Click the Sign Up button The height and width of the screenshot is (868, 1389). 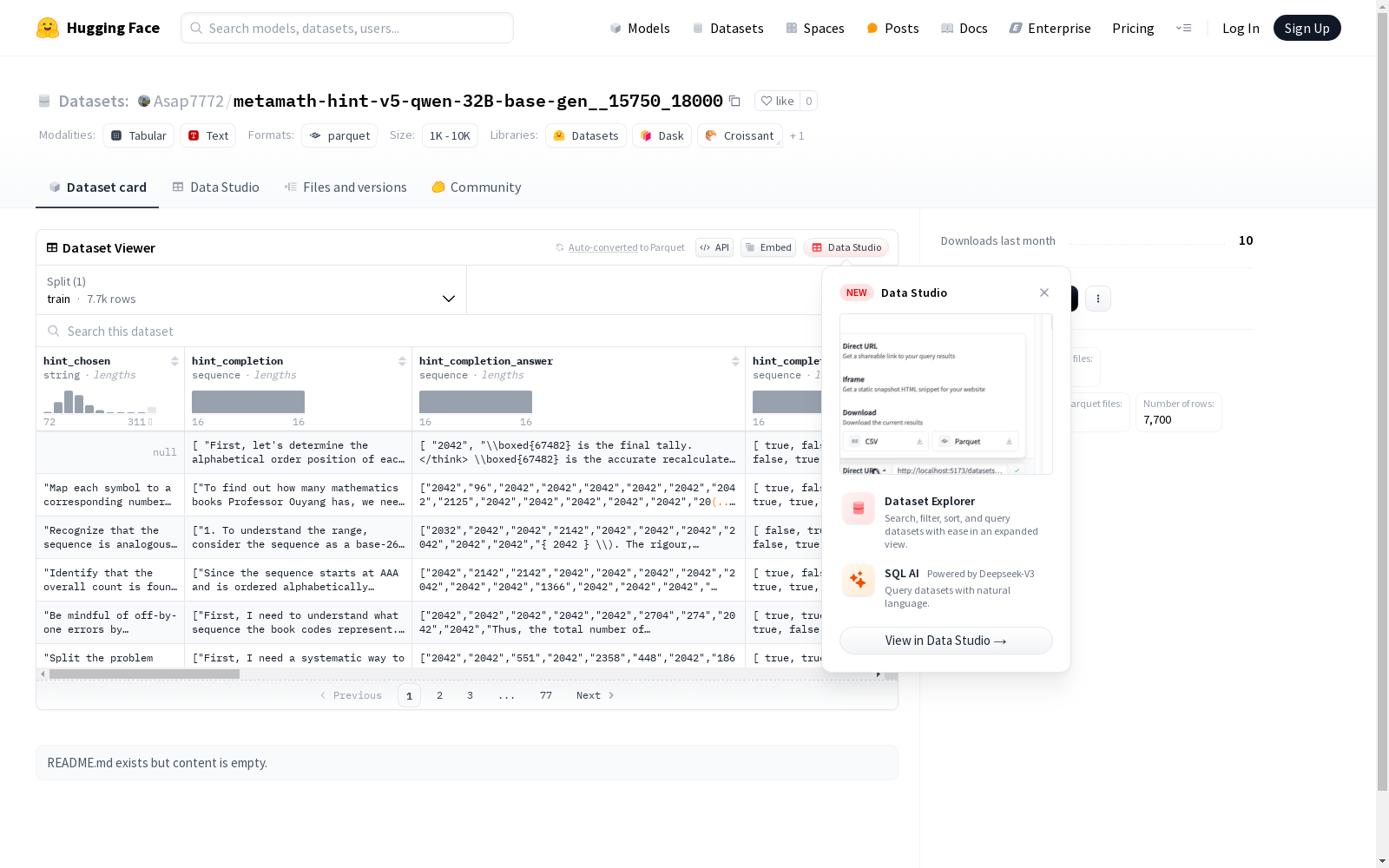tap(1307, 28)
